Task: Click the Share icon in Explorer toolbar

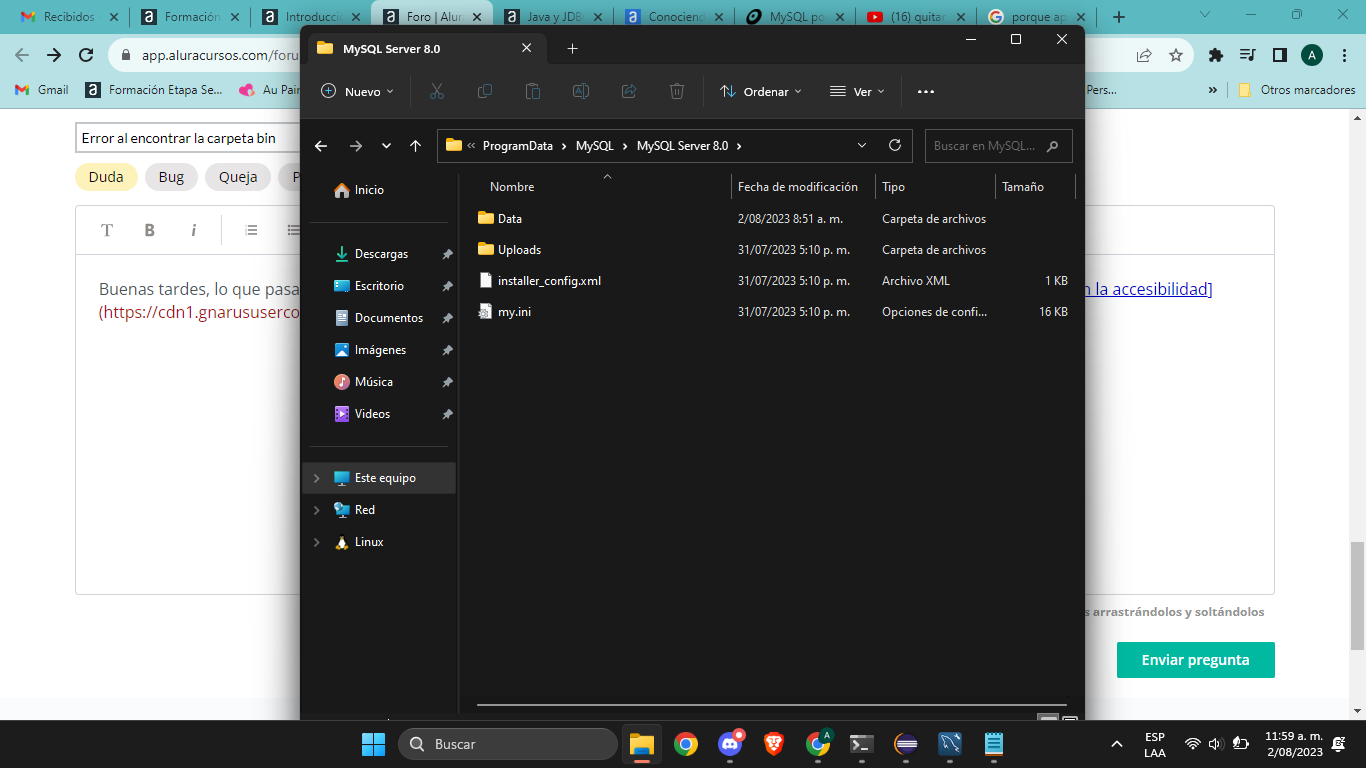Action: (x=629, y=91)
